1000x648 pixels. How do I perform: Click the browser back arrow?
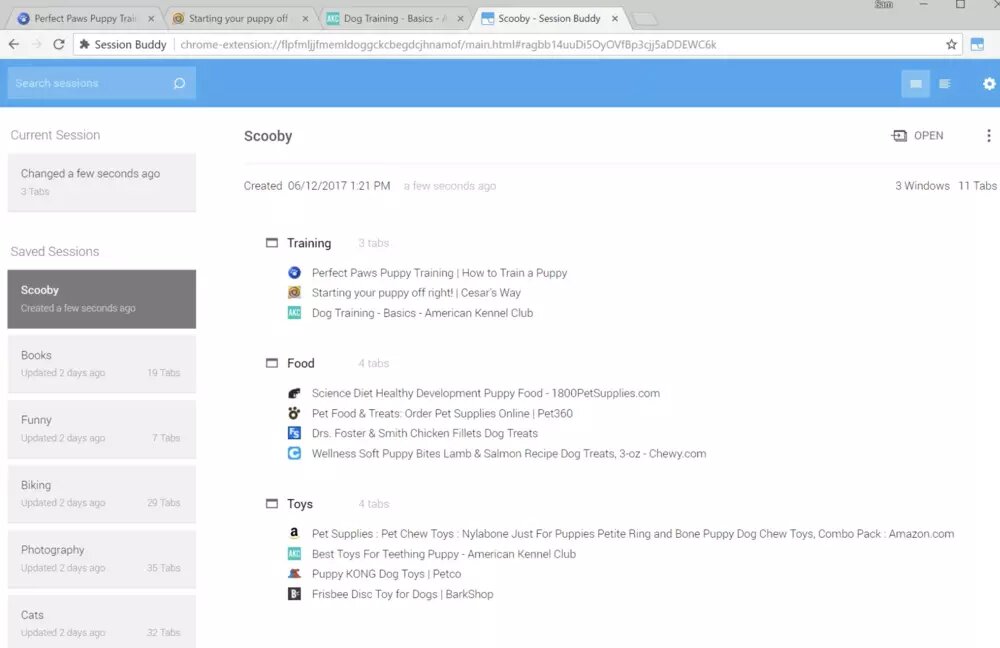click(x=14, y=44)
